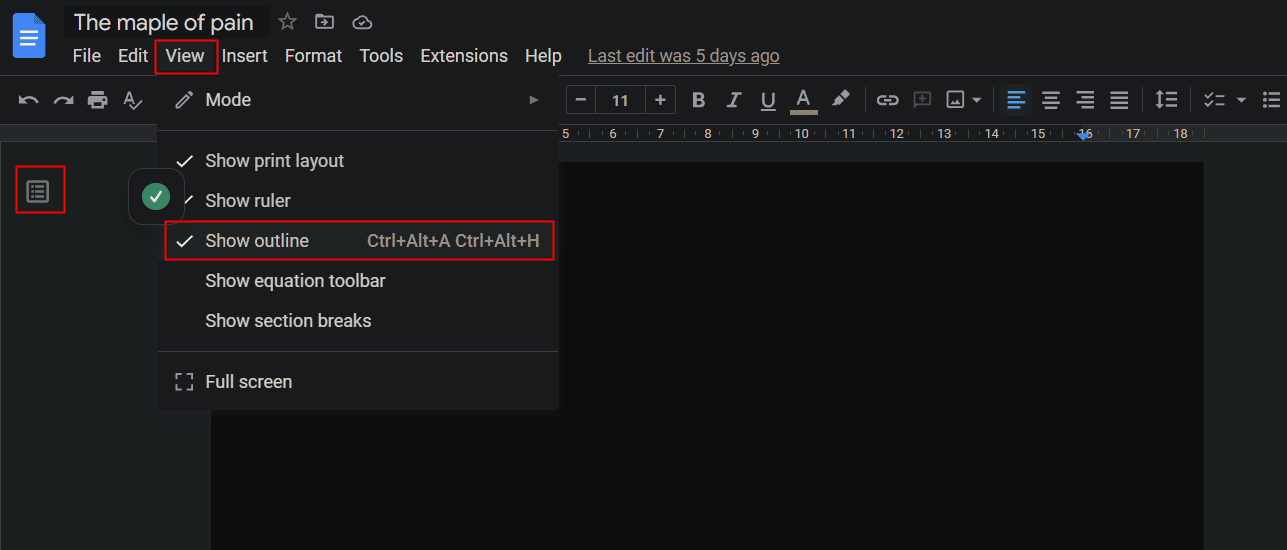Expand the insert image dropdown arrow
The height and width of the screenshot is (550, 1287).
pos(977,100)
